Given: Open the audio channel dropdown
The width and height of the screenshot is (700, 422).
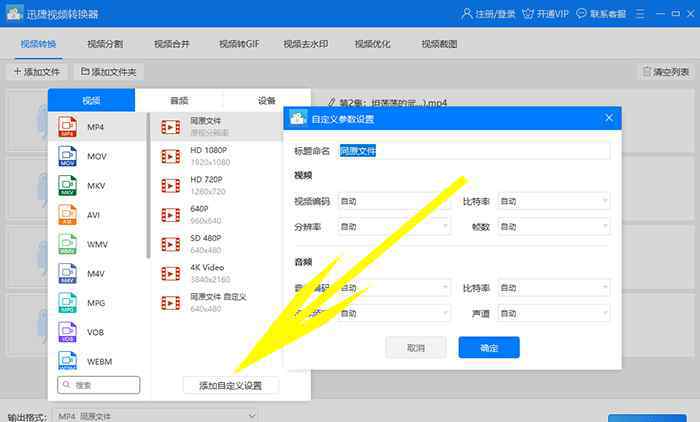Looking at the screenshot, I should pyautogui.click(x=554, y=313).
